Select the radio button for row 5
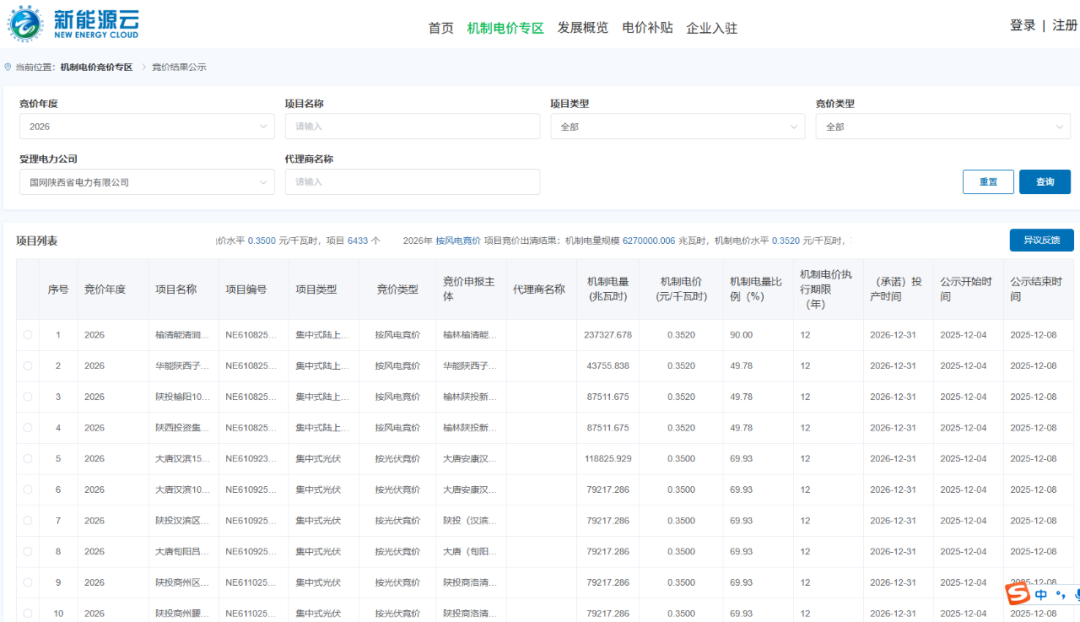This screenshot has height=622, width=1080. [28, 459]
